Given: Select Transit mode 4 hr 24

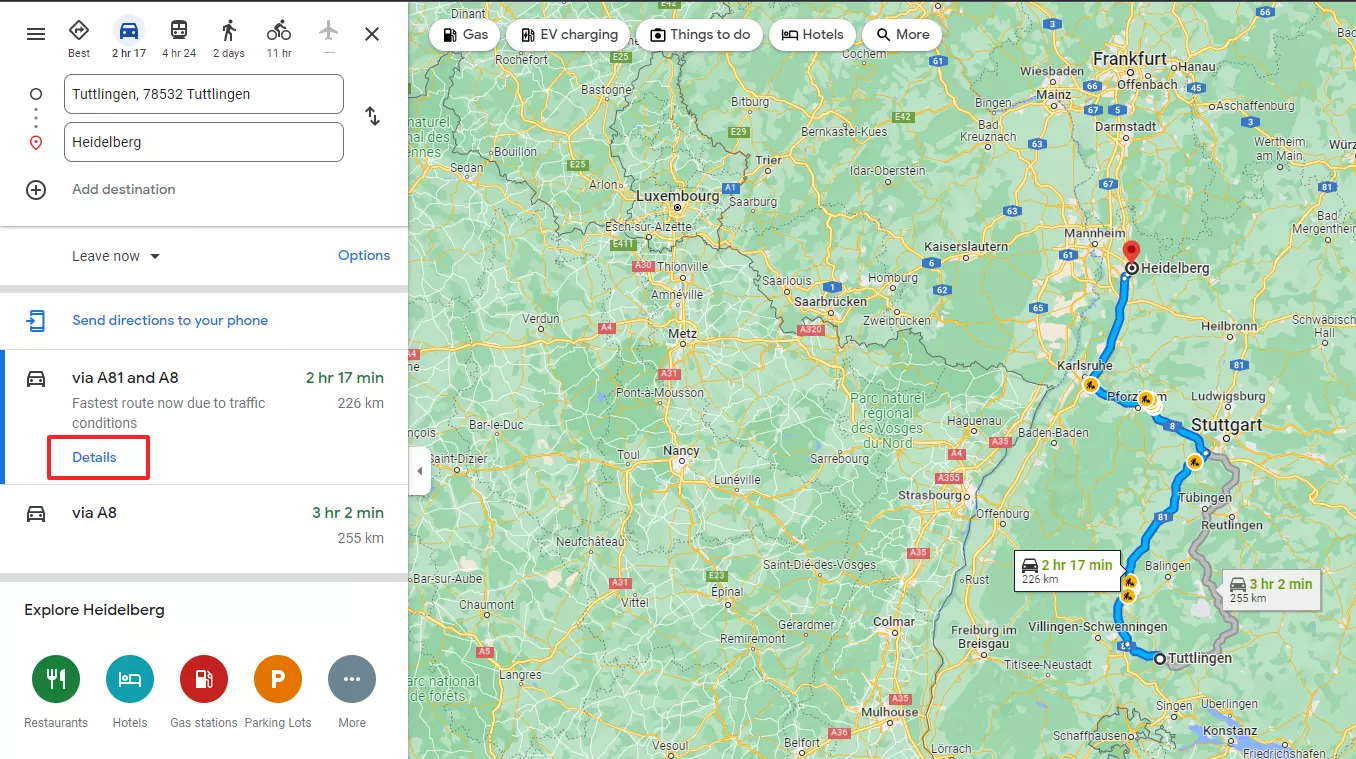Looking at the screenshot, I should pyautogui.click(x=179, y=38).
